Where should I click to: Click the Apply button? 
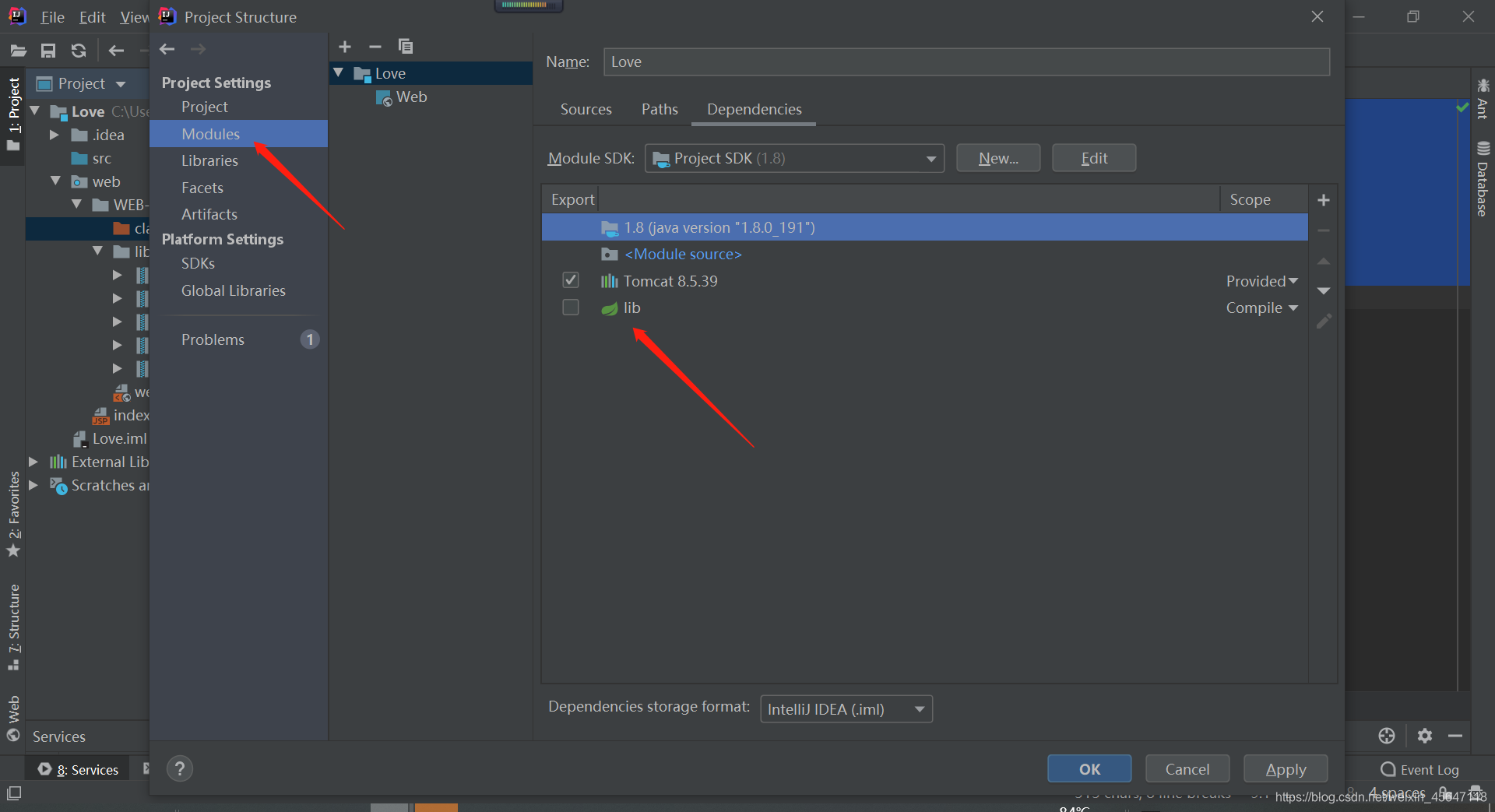[1286, 769]
